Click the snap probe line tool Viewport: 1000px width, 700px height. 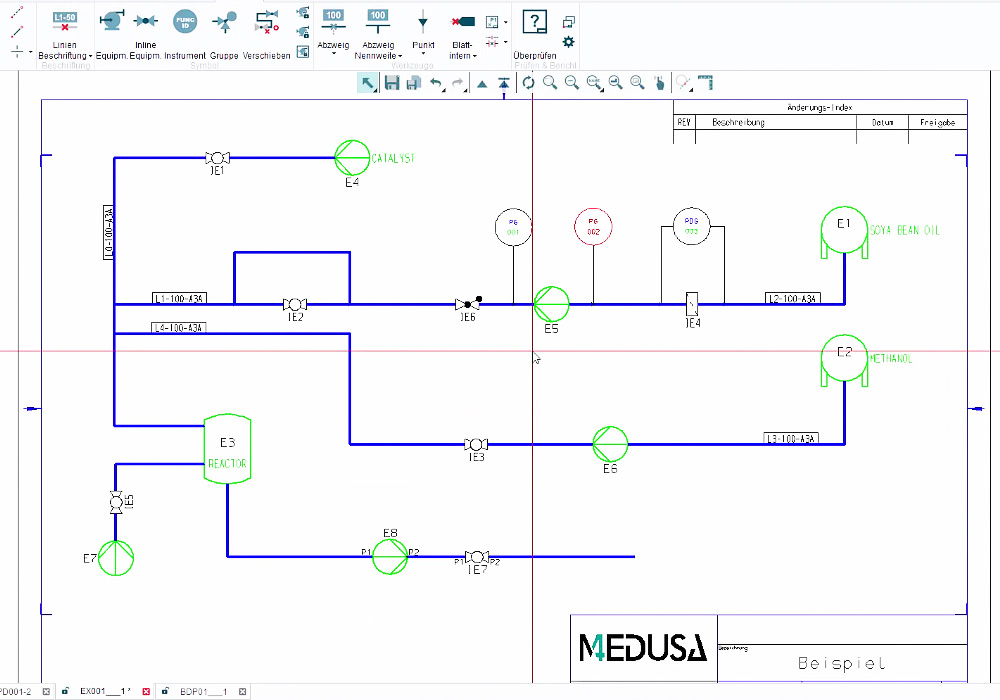684,83
